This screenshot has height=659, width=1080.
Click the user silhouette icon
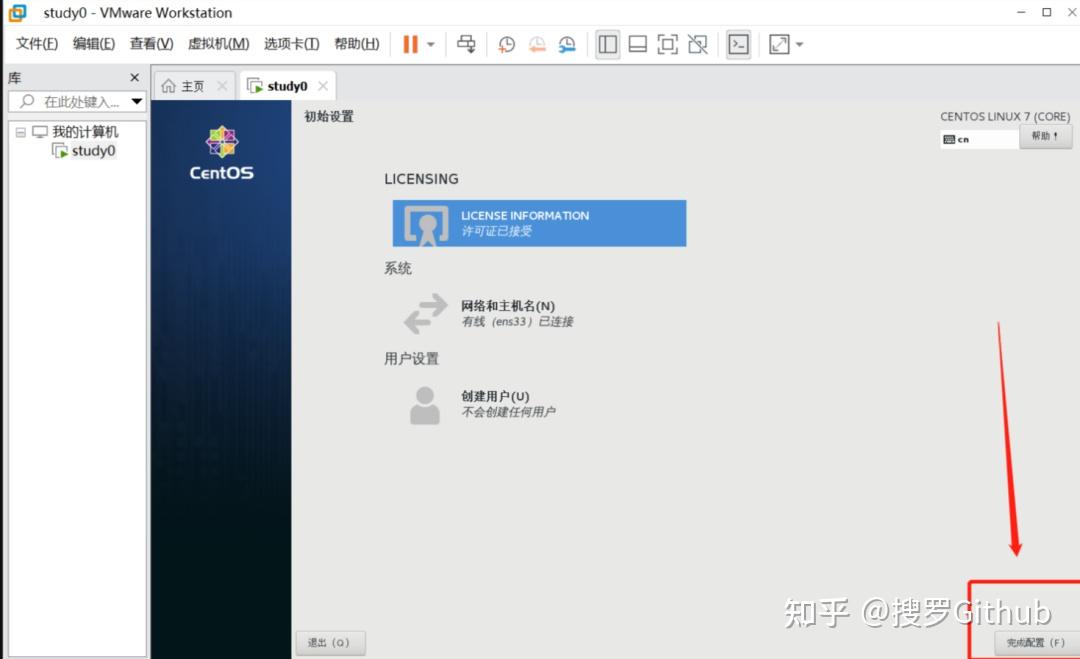pyautogui.click(x=425, y=405)
